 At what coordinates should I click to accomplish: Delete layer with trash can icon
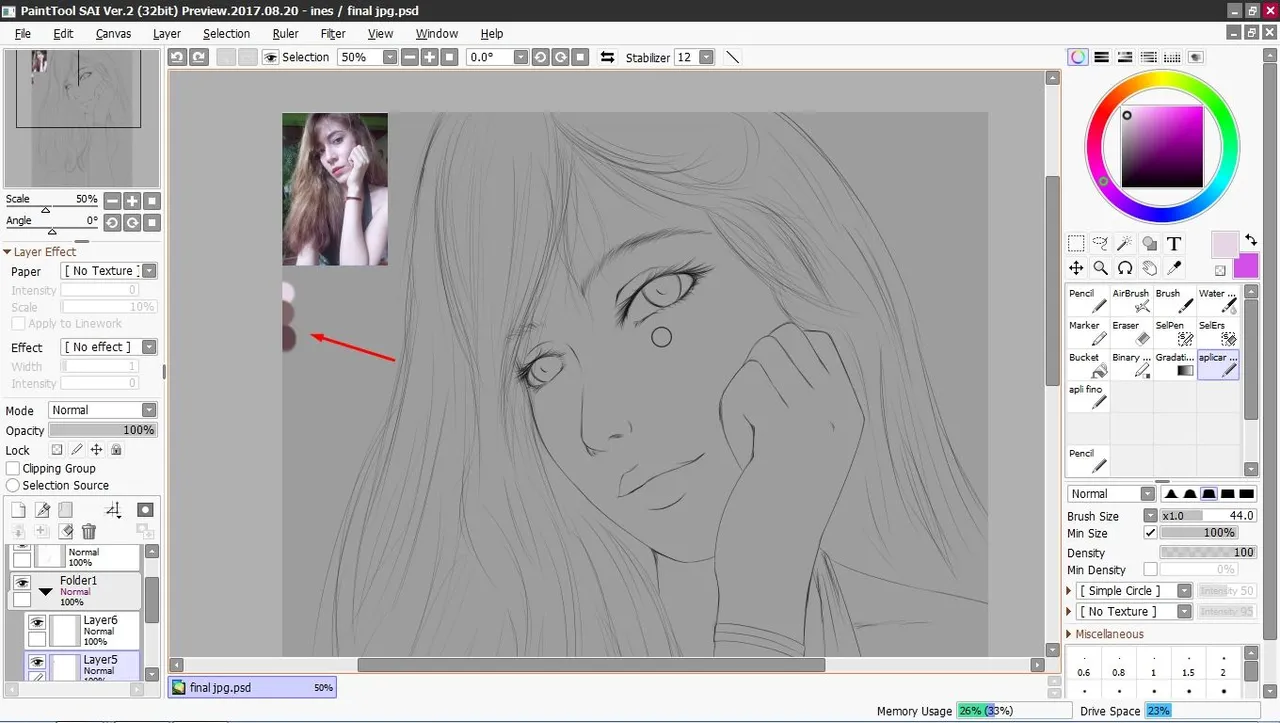(89, 532)
